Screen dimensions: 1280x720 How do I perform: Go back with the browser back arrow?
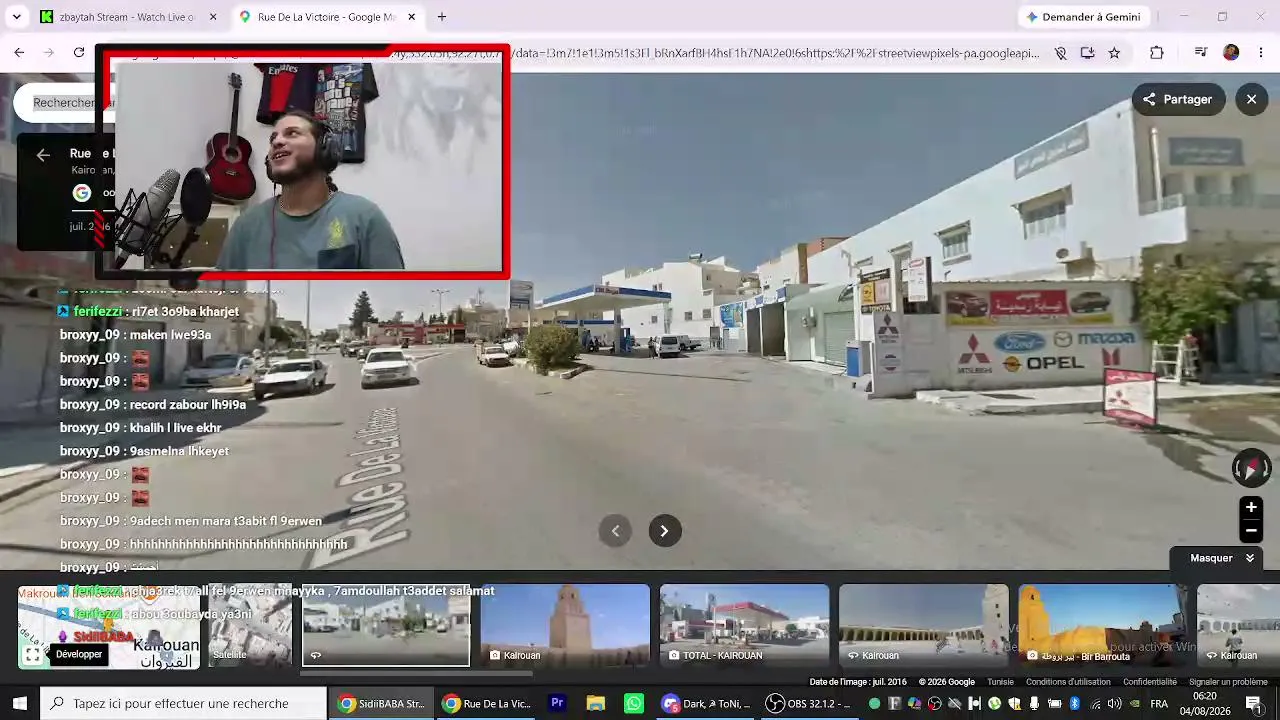click(19, 53)
